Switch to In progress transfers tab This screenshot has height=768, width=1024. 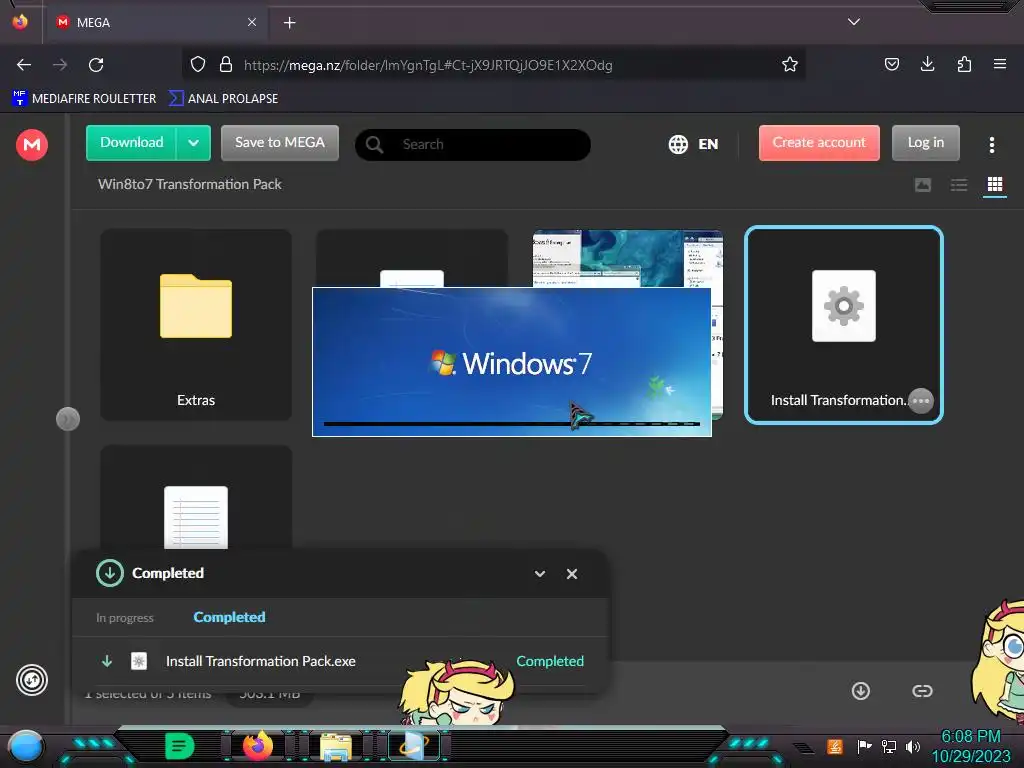[125, 618]
